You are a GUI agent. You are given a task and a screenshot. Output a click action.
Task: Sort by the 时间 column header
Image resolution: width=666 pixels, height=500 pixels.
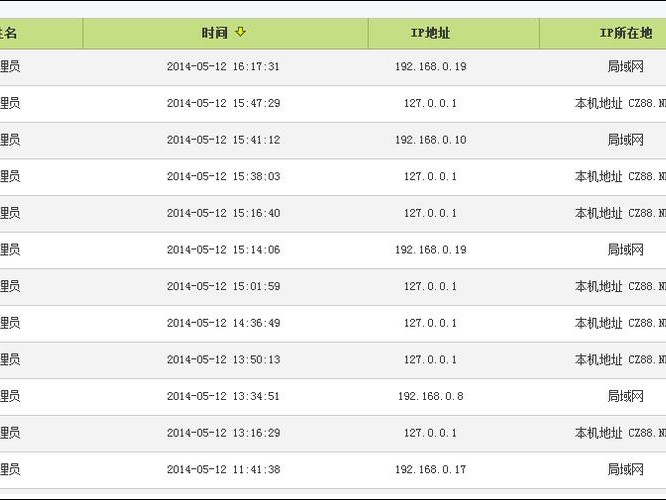click(x=214, y=33)
